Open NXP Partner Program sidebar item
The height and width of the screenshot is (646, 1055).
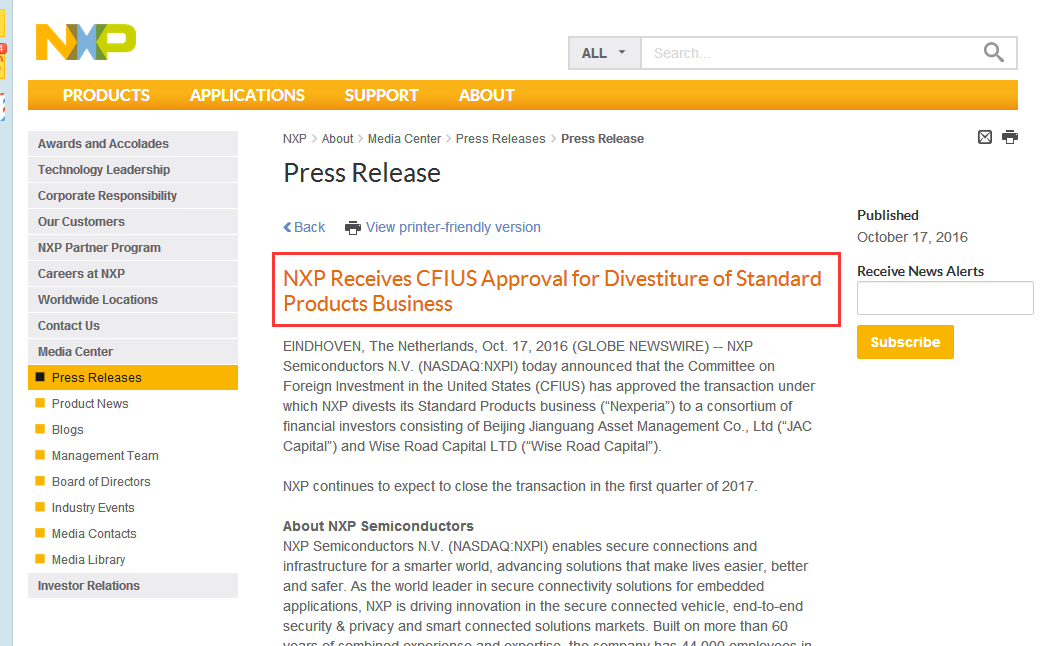133,248
